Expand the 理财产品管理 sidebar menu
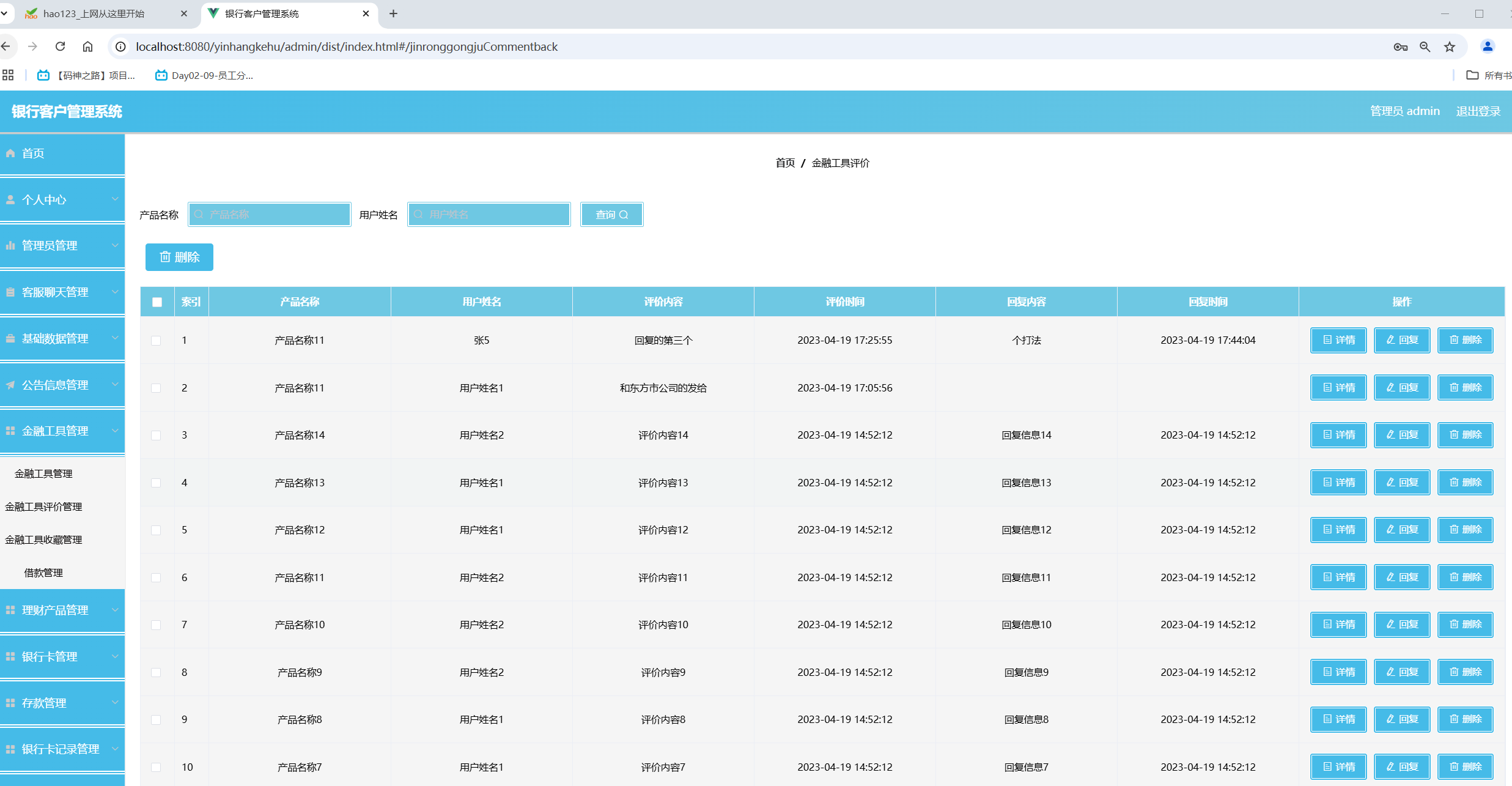The width and height of the screenshot is (1512, 786). [62, 610]
